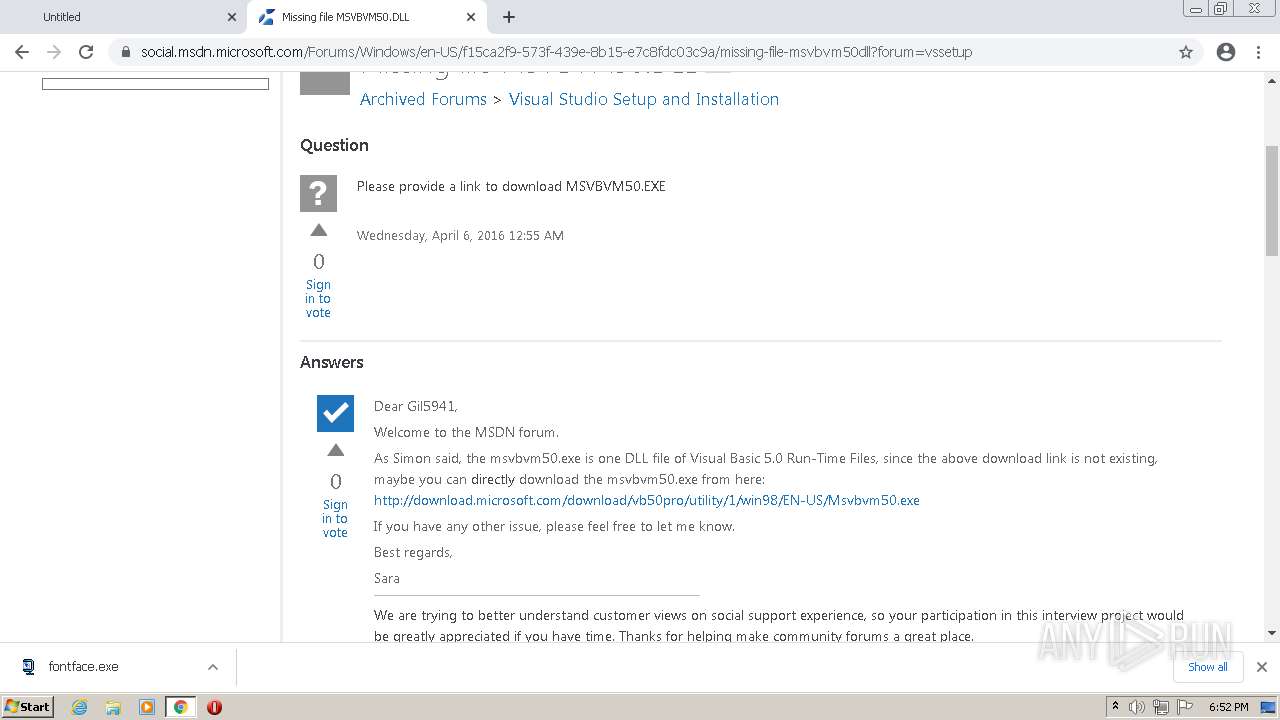Screen dimensions: 1280x720
Task: Open Visual Studio Setup and Installation forum
Action: (x=644, y=99)
